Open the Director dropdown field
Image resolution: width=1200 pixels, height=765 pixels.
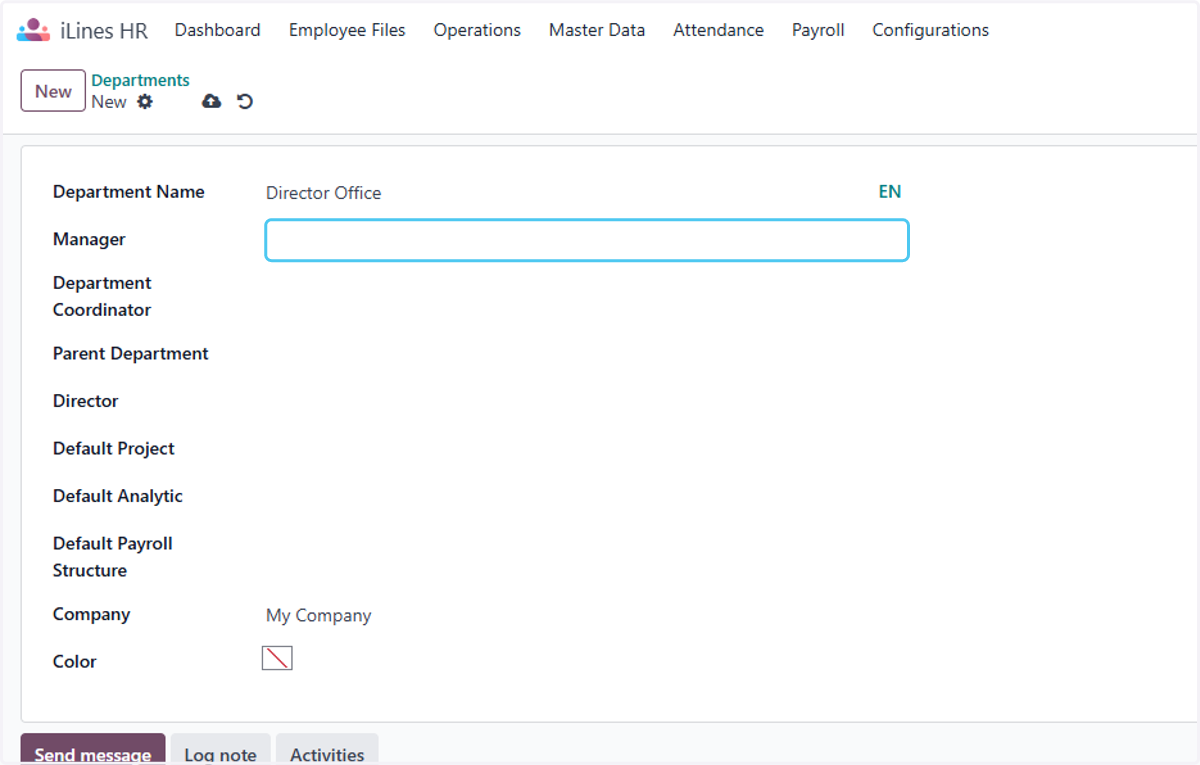[587, 401]
